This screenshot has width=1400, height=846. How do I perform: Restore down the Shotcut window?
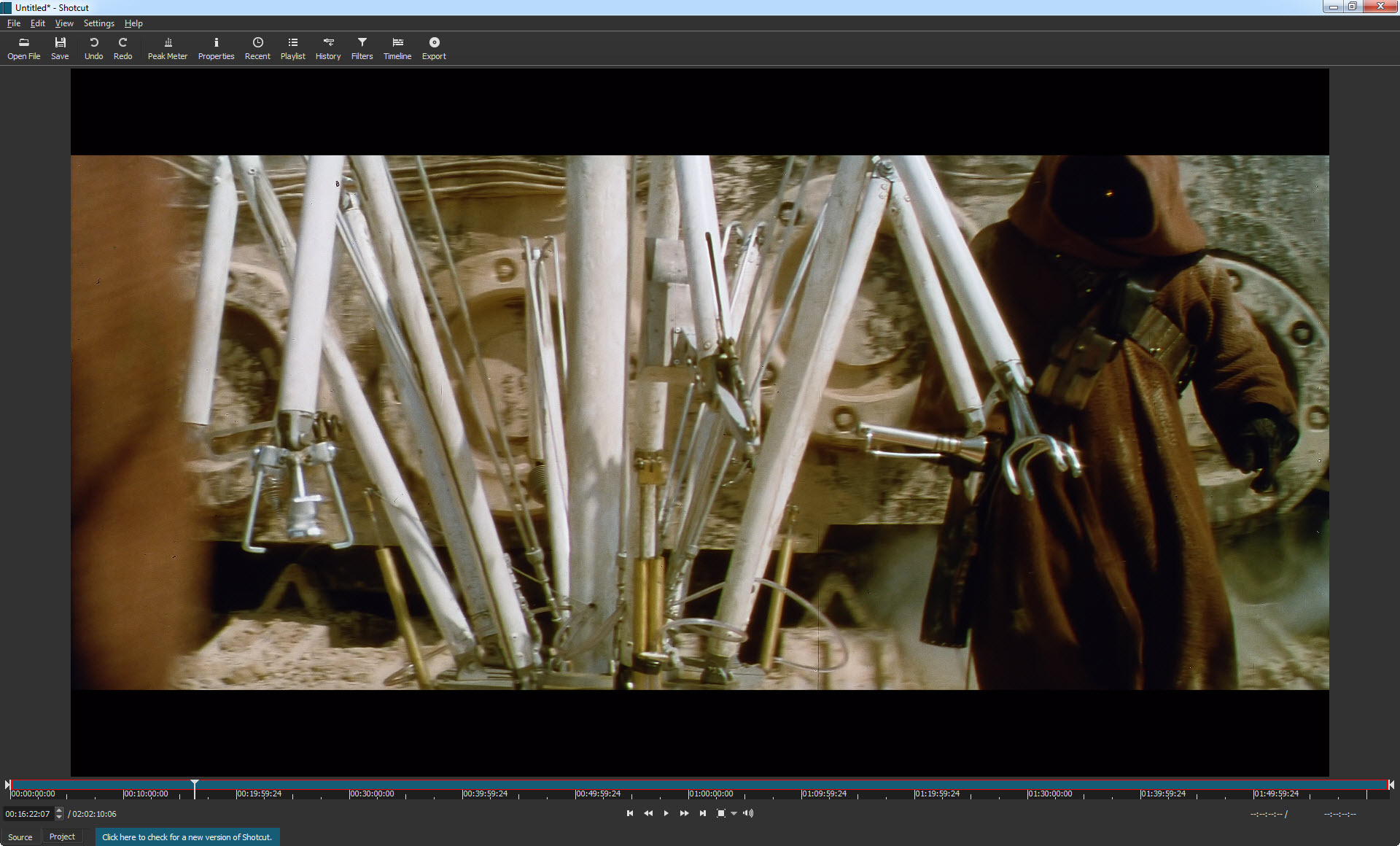point(1352,7)
